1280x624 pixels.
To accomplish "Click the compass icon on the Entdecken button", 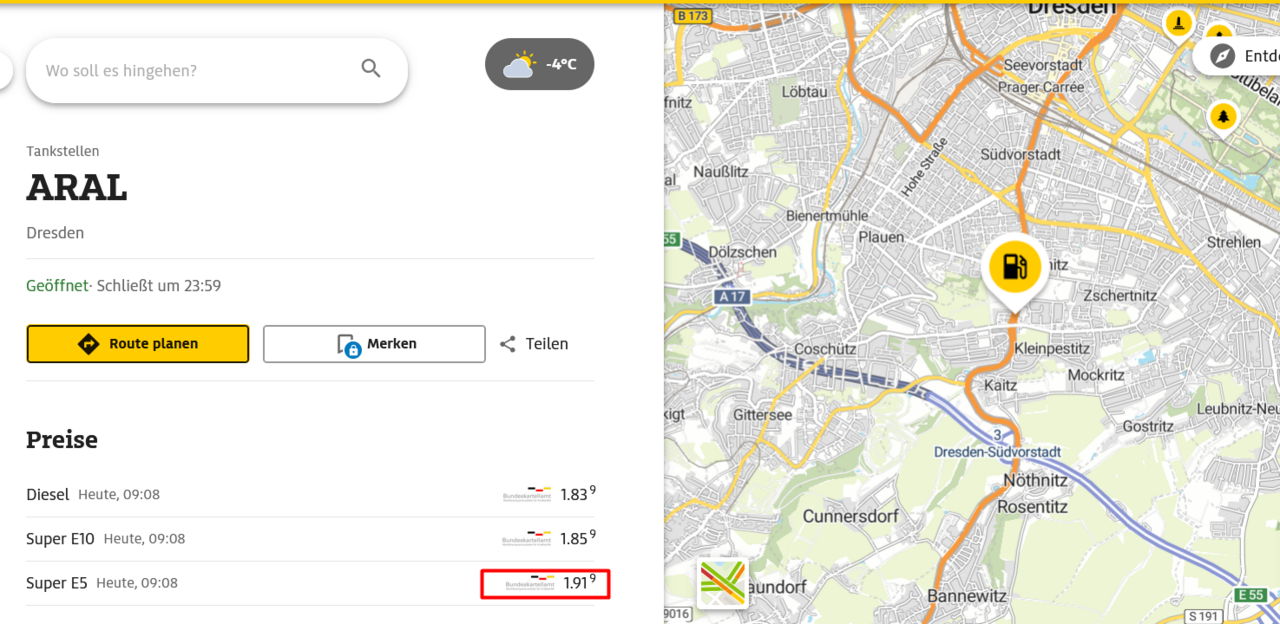I will 1222,56.
